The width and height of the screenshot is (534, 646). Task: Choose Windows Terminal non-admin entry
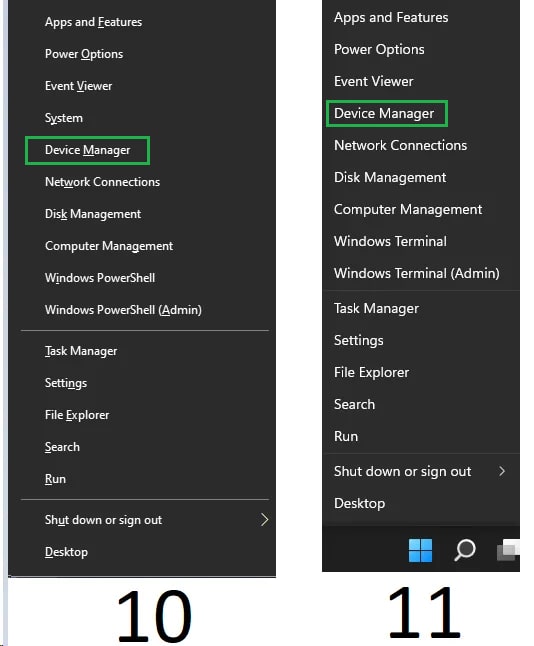tap(390, 241)
